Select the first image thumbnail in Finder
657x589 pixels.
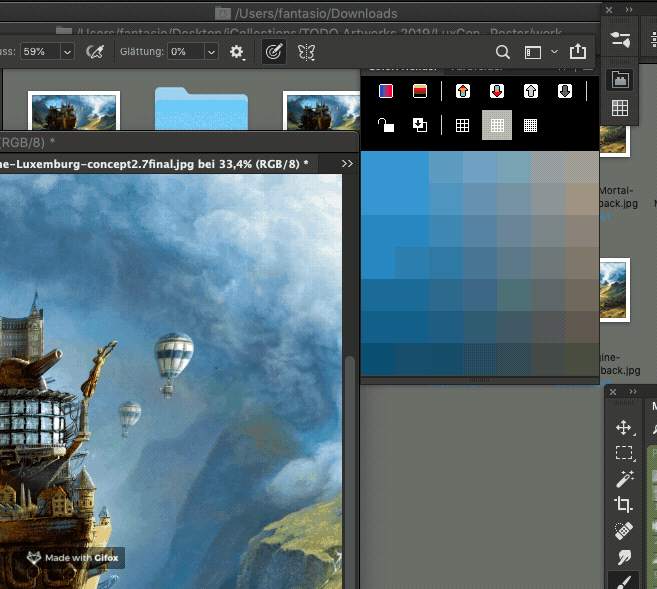tap(74, 111)
